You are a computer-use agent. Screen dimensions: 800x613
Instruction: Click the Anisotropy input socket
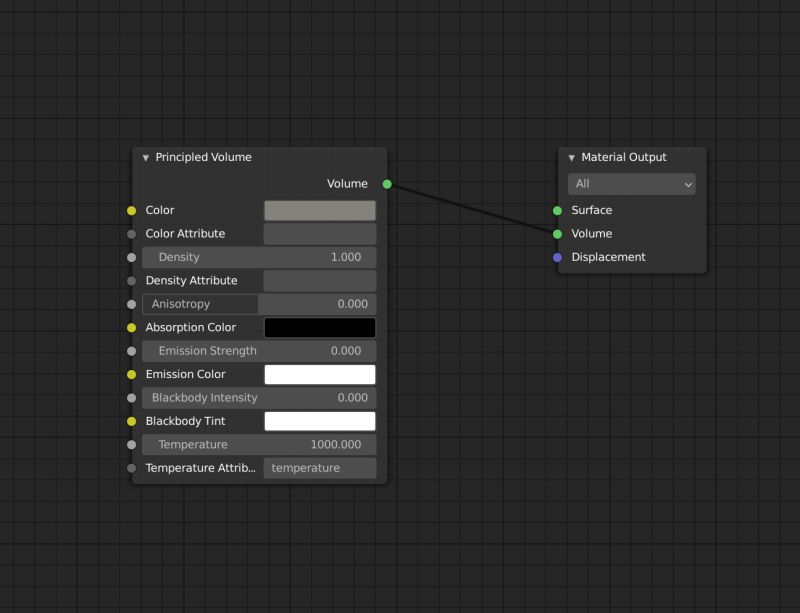(x=131, y=304)
